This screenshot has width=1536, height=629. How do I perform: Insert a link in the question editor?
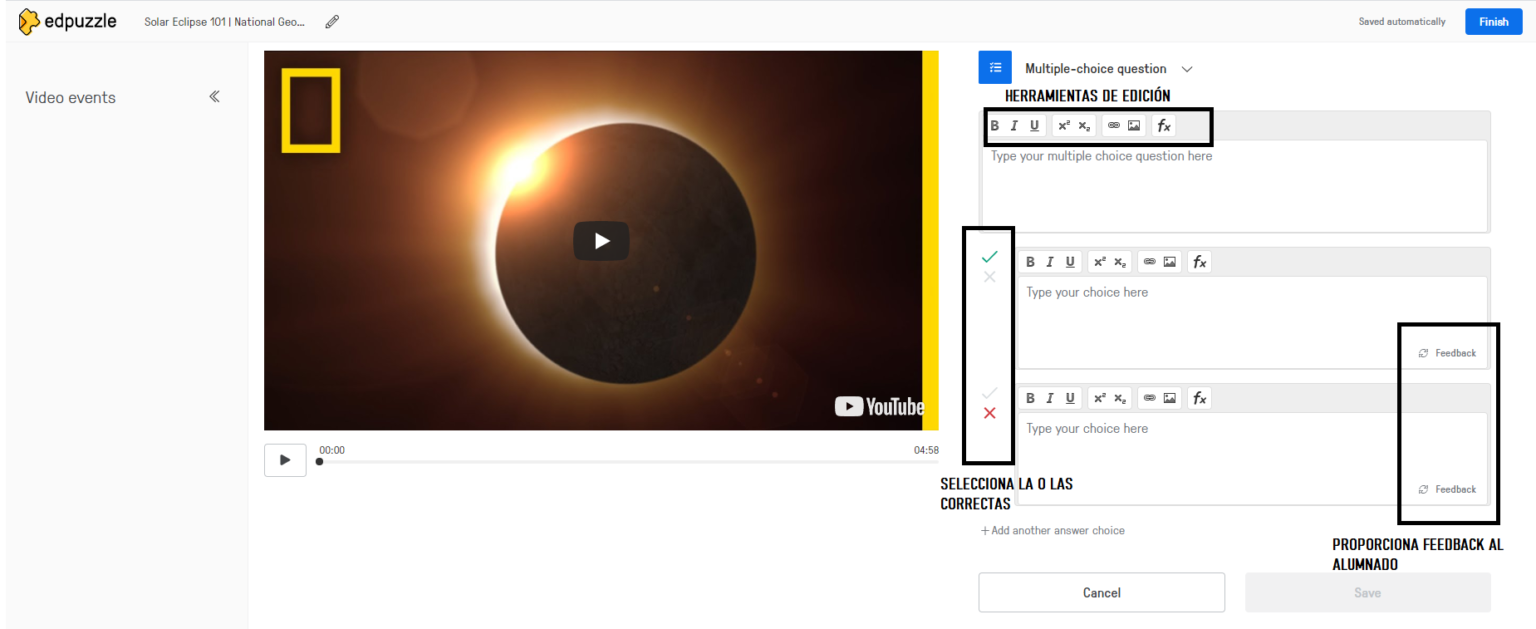tap(1114, 126)
